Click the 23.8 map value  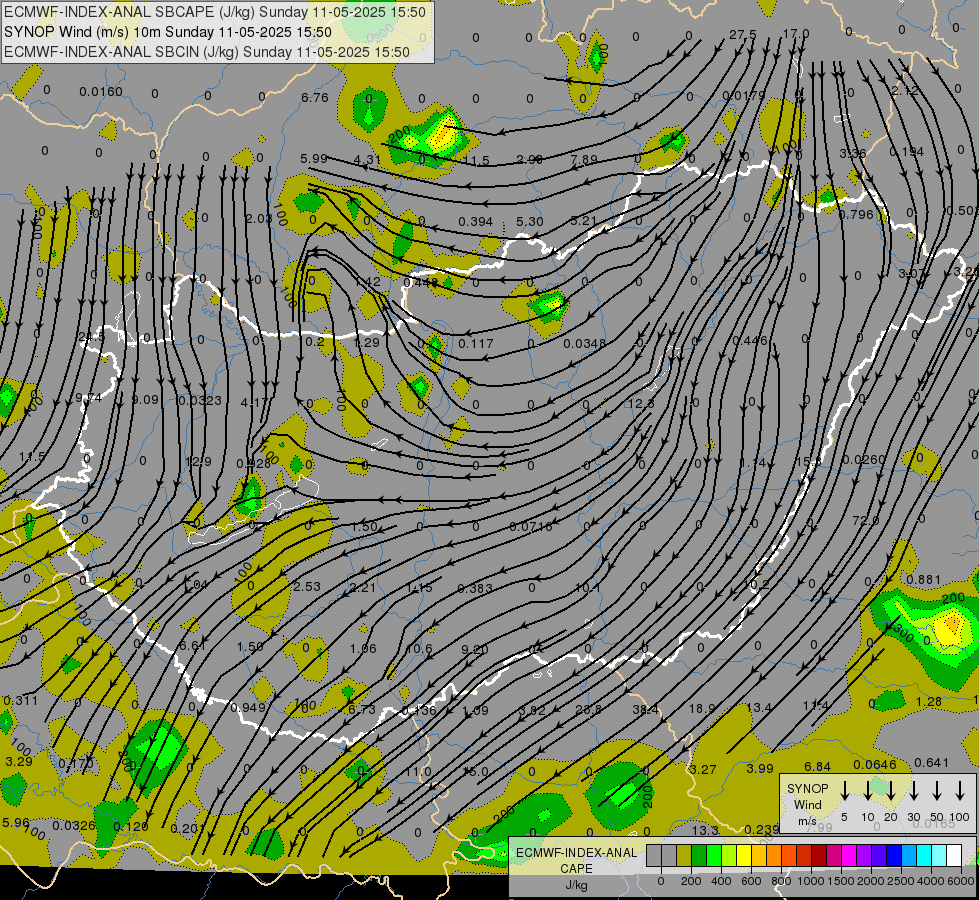coord(588,710)
